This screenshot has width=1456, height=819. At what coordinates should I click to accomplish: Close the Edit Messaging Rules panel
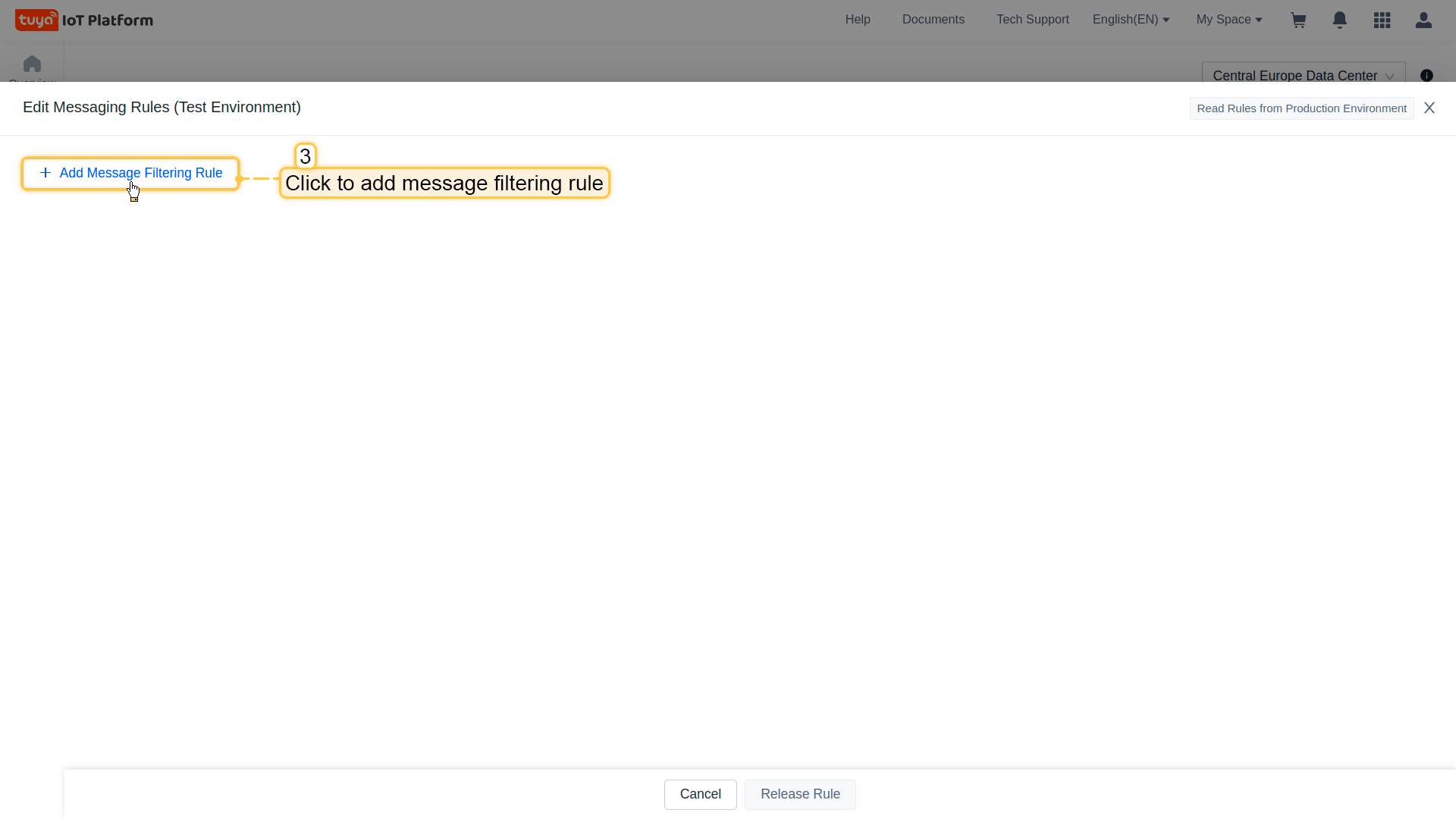point(1429,108)
